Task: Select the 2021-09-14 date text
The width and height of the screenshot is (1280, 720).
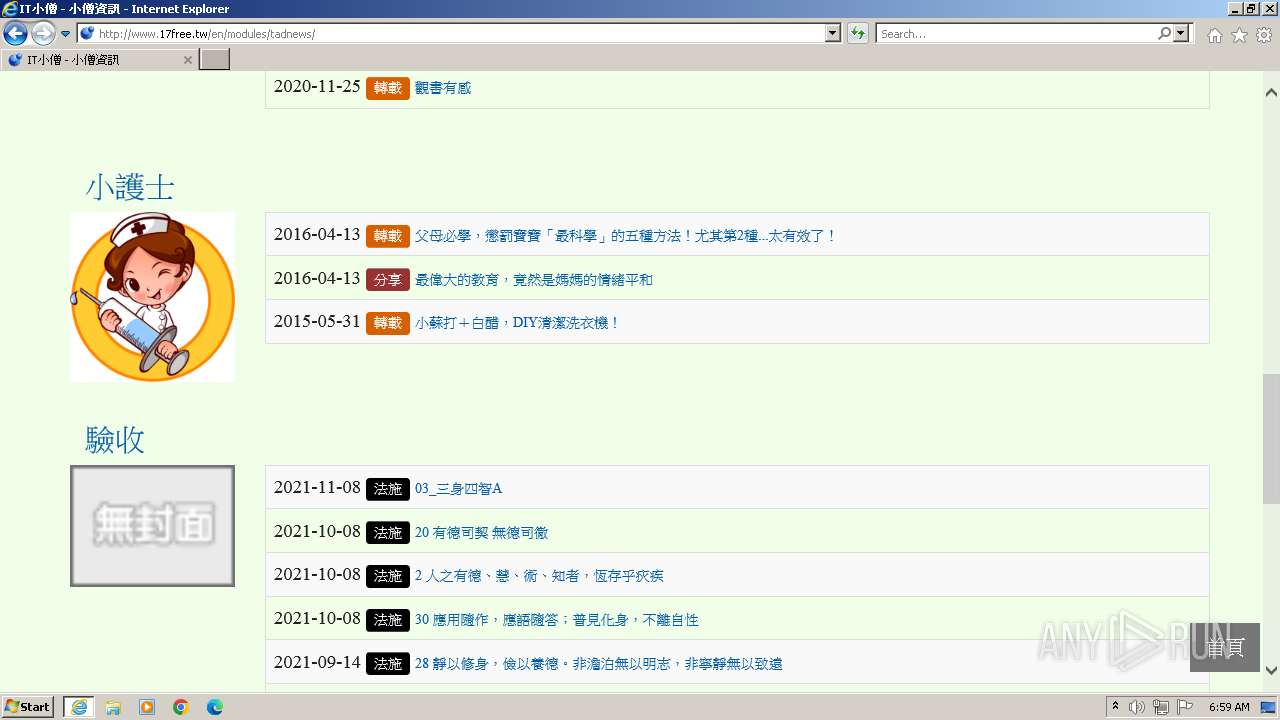Action: click(317, 663)
